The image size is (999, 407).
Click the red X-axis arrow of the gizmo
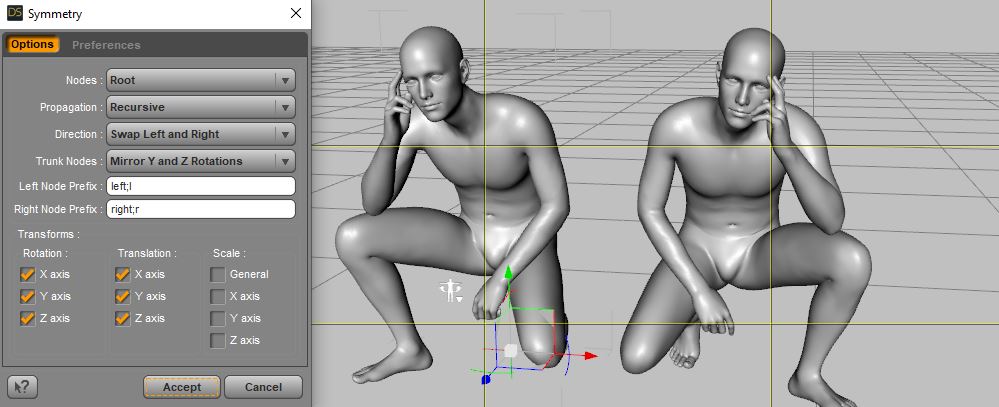click(591, 355)
